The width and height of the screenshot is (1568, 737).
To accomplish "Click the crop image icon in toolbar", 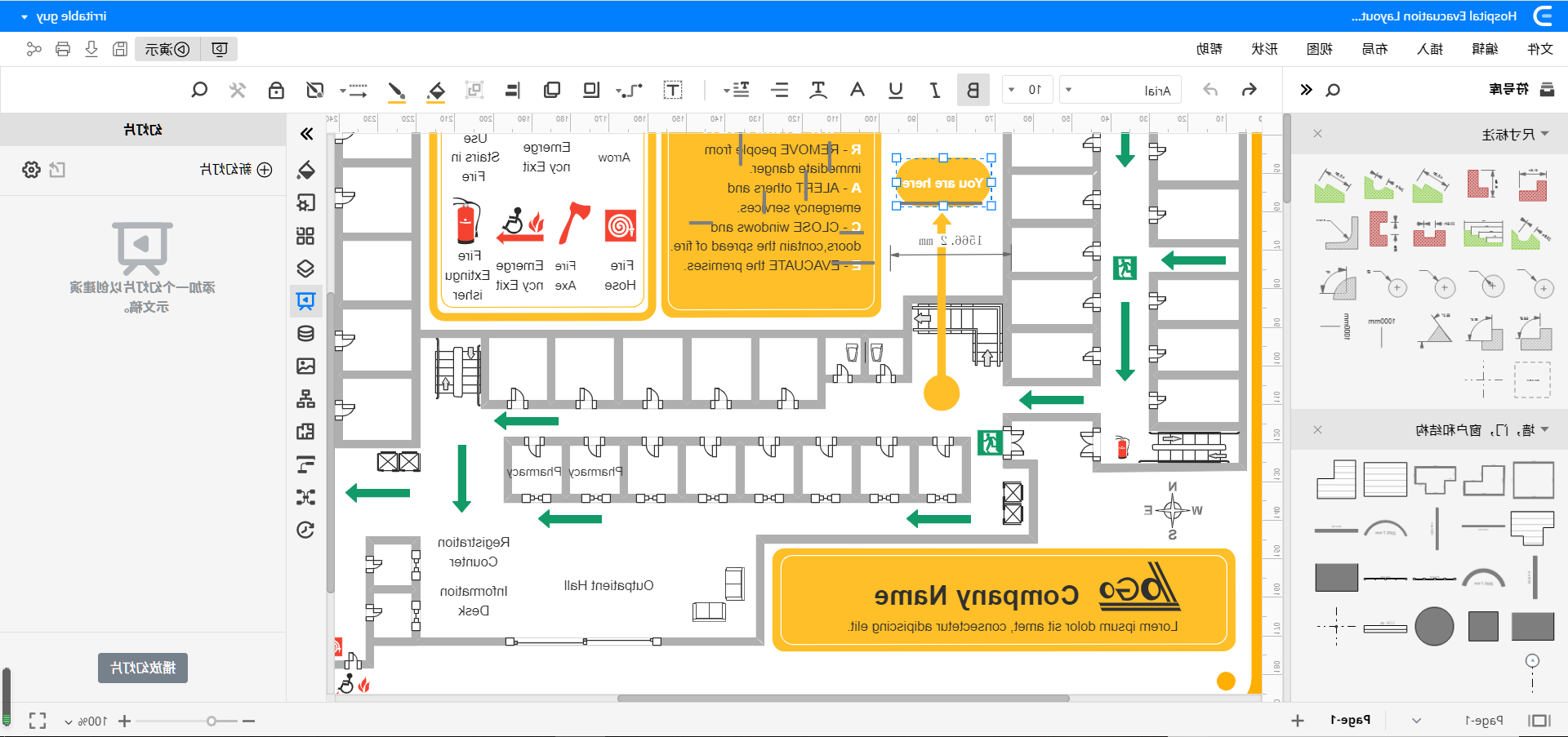I will (x=314, y=90).
